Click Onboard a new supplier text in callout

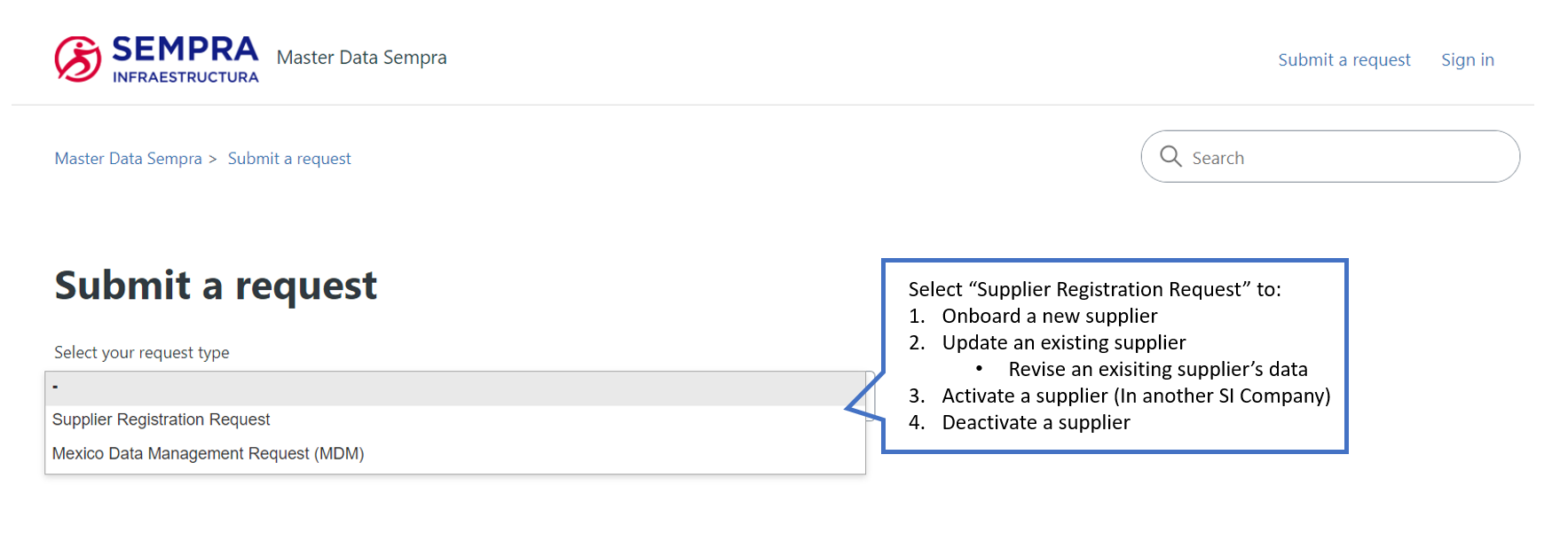coord(1051,315)
